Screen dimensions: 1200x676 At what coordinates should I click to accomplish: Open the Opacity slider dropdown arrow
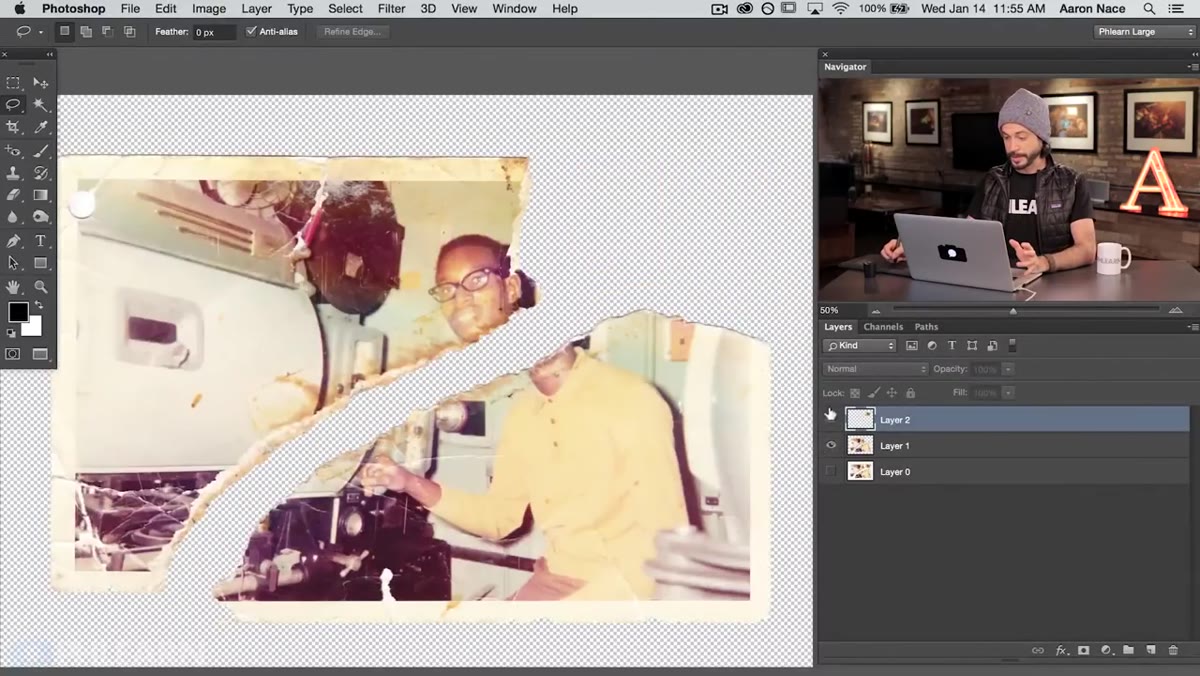(x=1008, y=369)
